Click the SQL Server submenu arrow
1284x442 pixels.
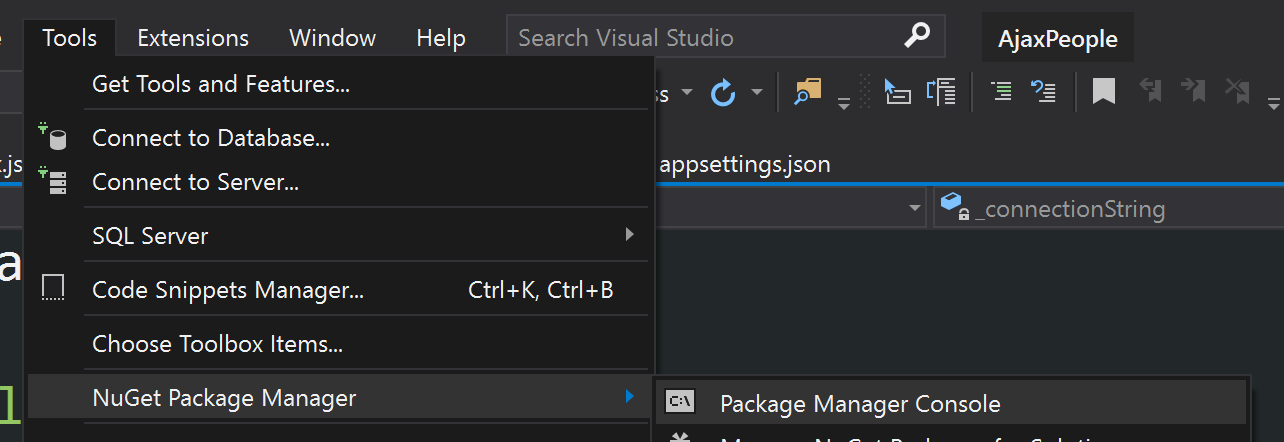click(629, 235)
